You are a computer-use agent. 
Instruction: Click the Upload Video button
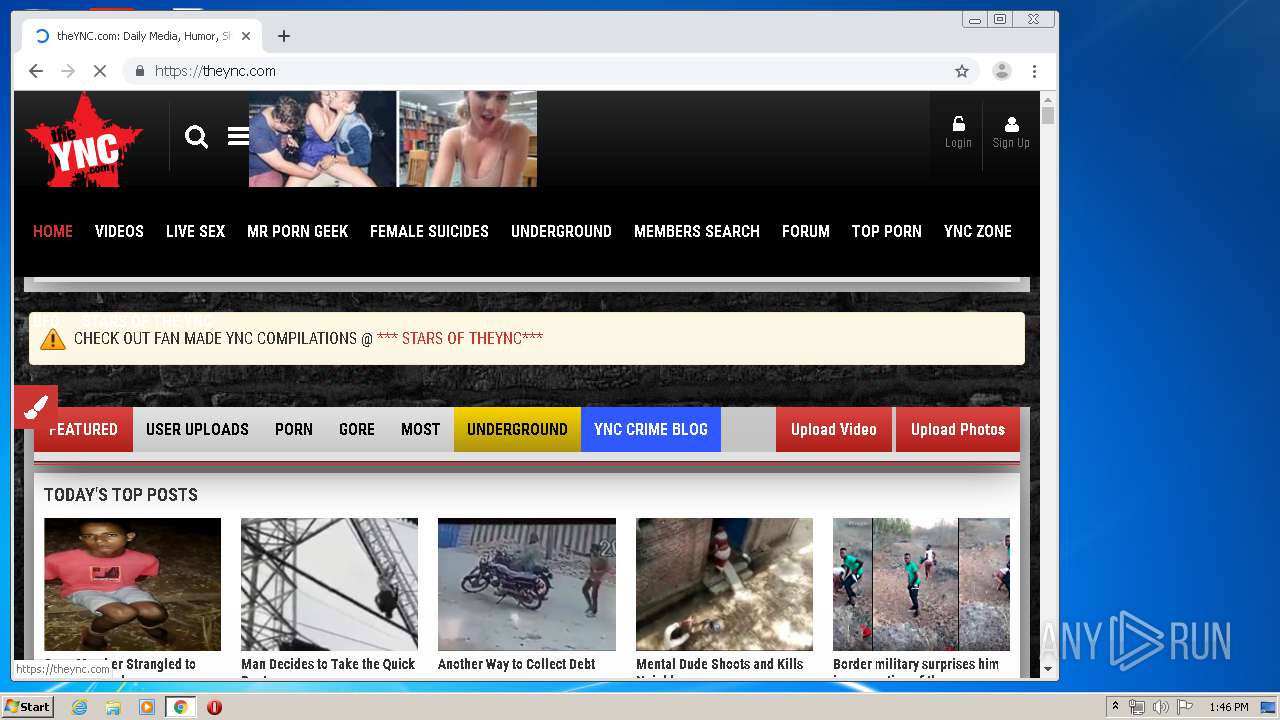834,429
